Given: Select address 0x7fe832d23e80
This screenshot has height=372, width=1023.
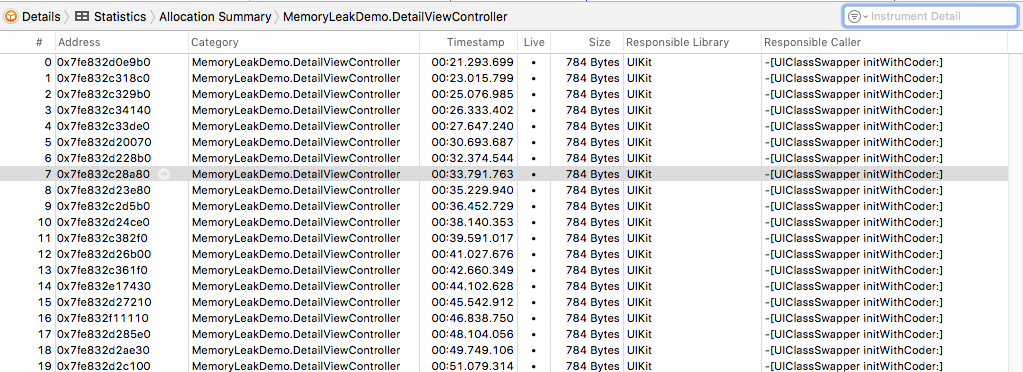Looking at the screenshot, I should coord(104,191).
